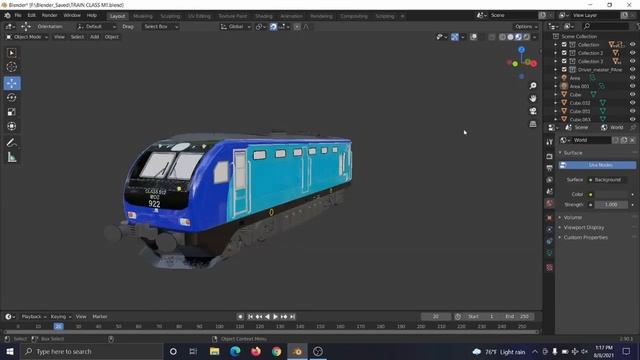
Task: Open the Object properties tab
Action: (549, 218)
